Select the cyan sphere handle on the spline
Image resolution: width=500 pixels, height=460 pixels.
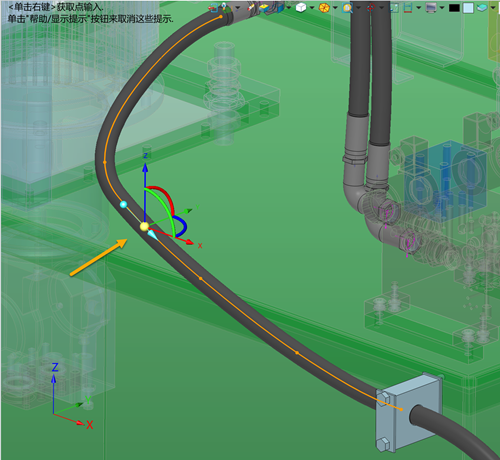pos(123,204)
